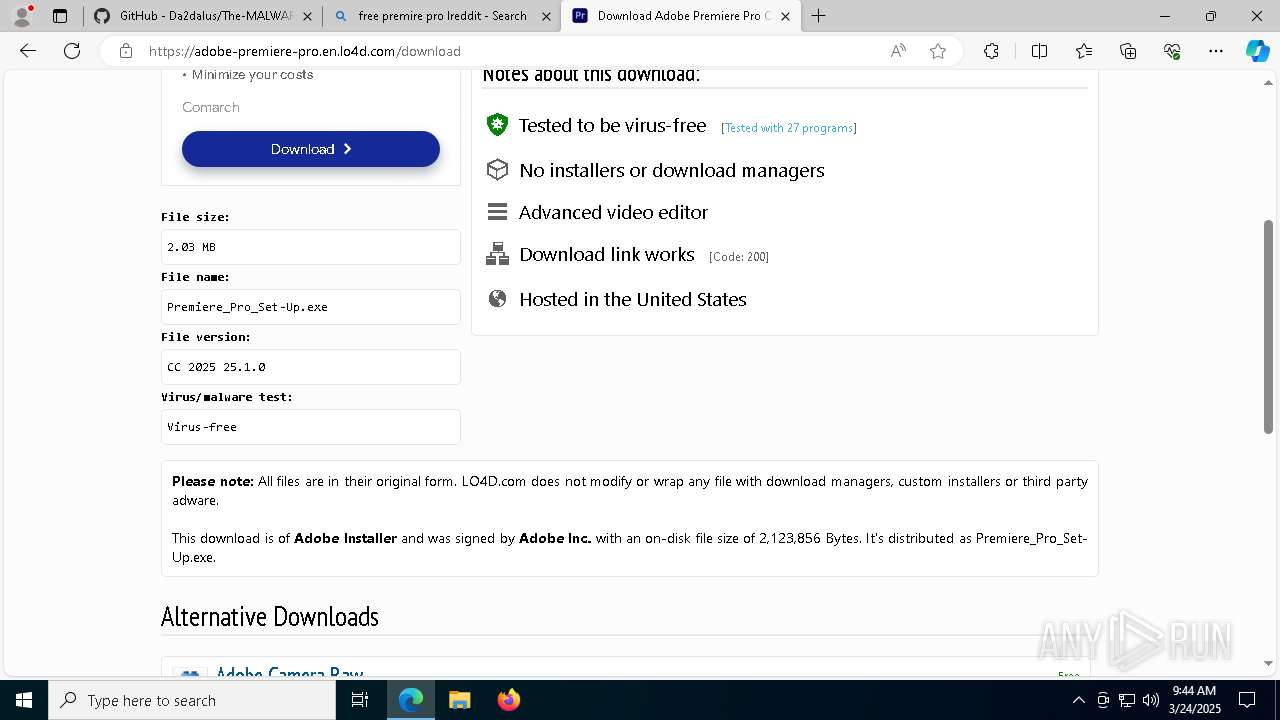
Task: Click the address bar URL
Action: point(305,51)
